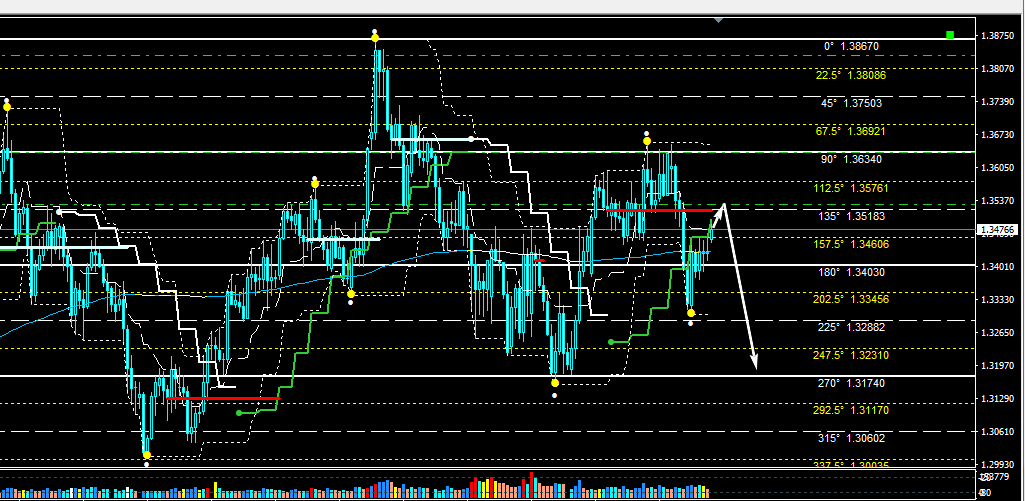
Task: Click the 292.5° 1.31170 level label
Action: coord(851,411)
